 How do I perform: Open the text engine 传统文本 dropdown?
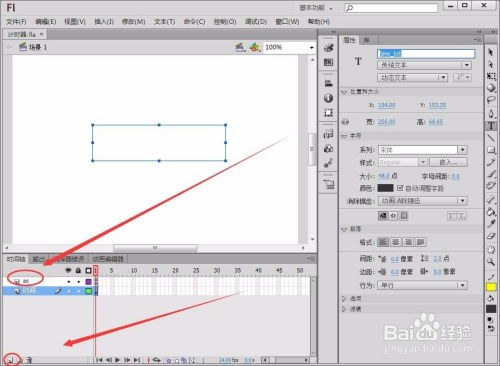(424, 65)
